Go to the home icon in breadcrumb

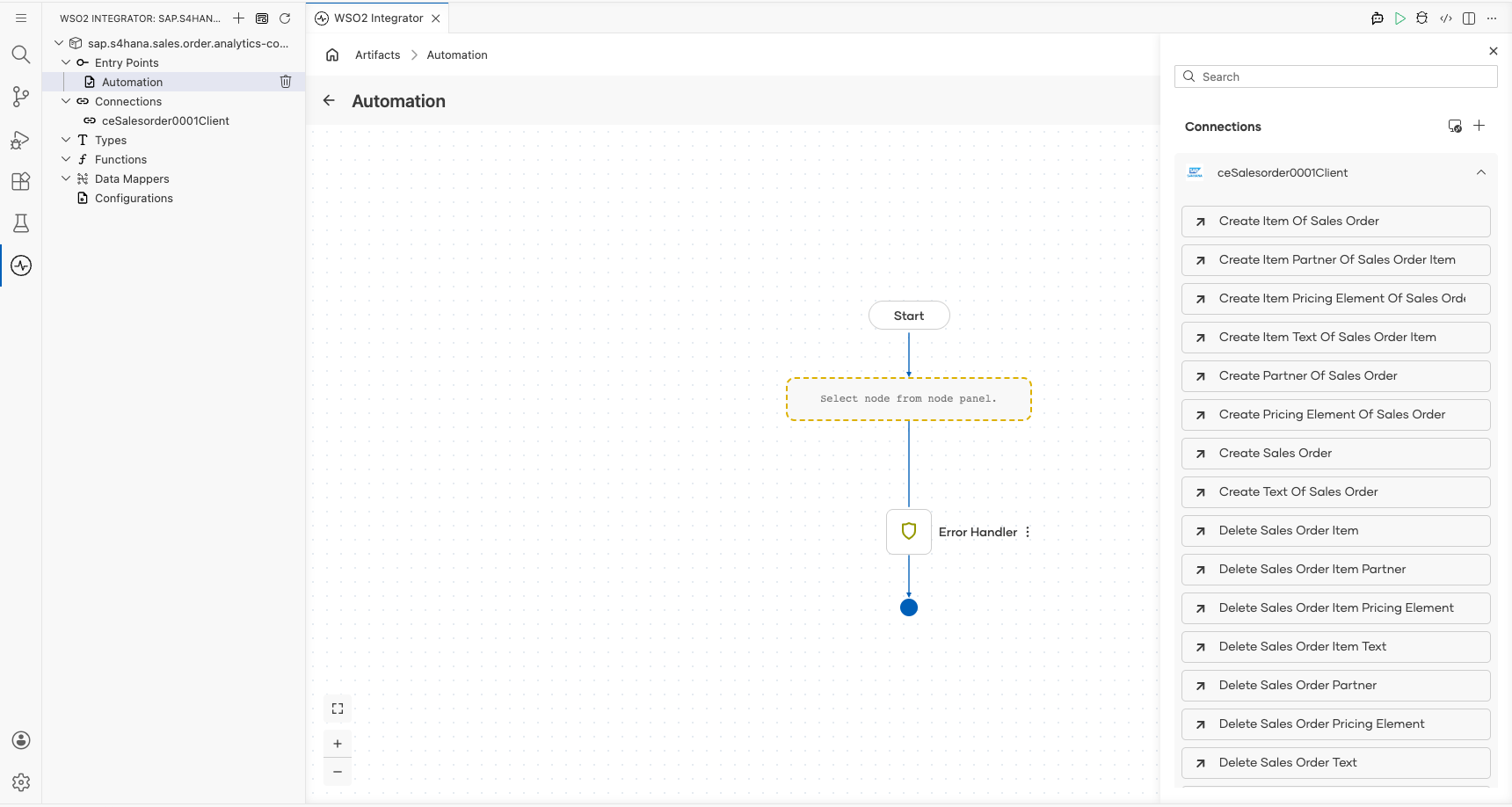(x=332, y=55)
